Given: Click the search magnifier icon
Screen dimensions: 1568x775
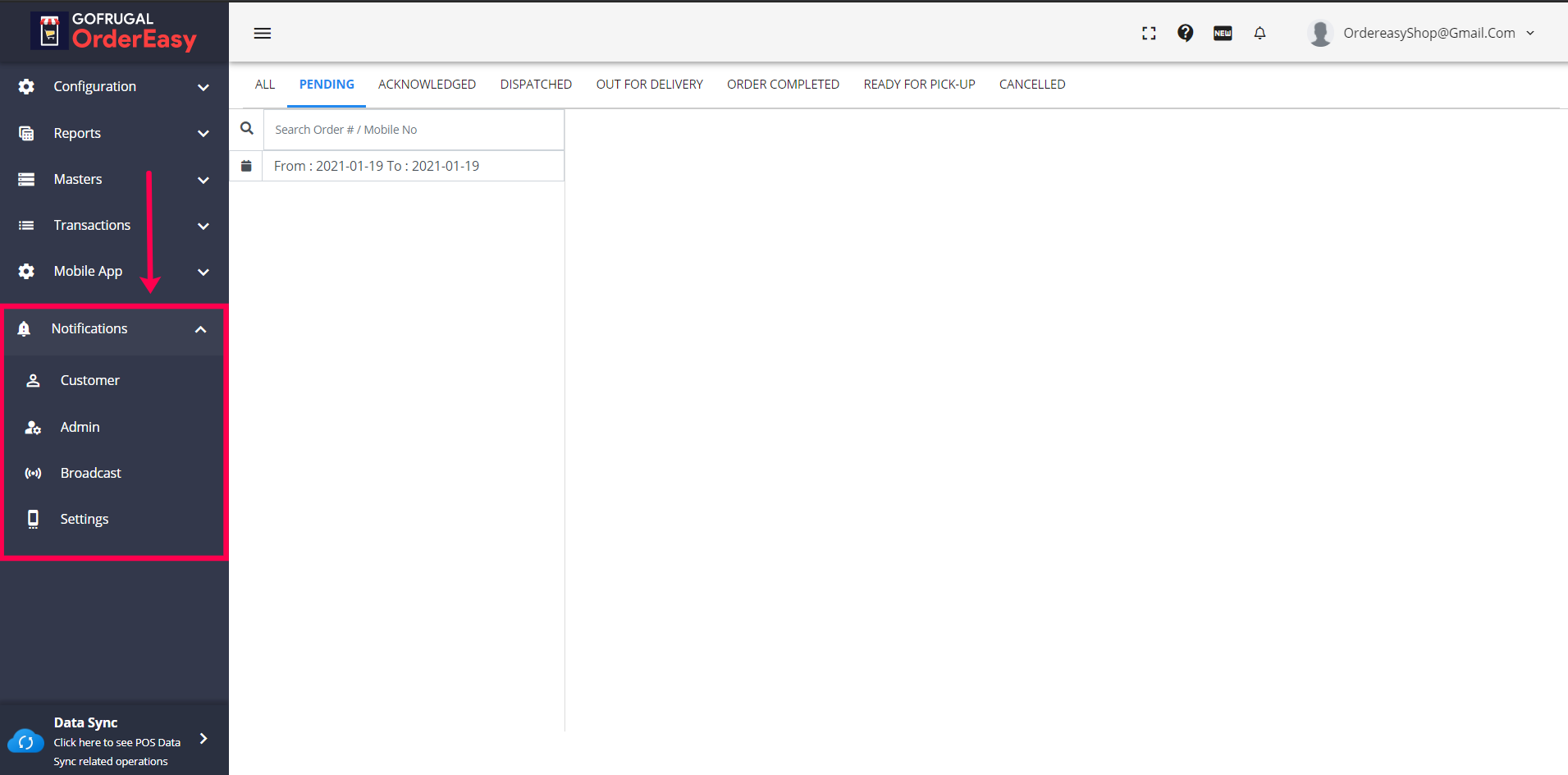Looking at the screenshot, I should (246, 129).
